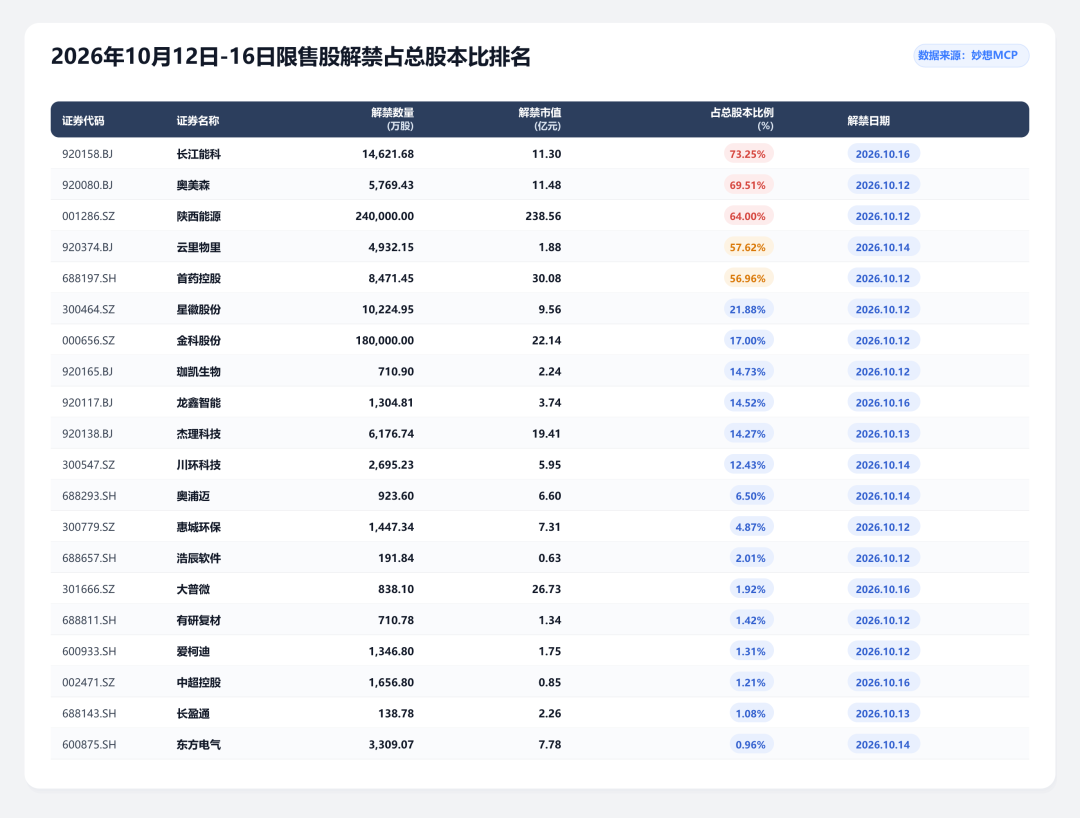Click the 3,309.07 unlock quantity cell

pyautogui.click(x=391, y=744)
